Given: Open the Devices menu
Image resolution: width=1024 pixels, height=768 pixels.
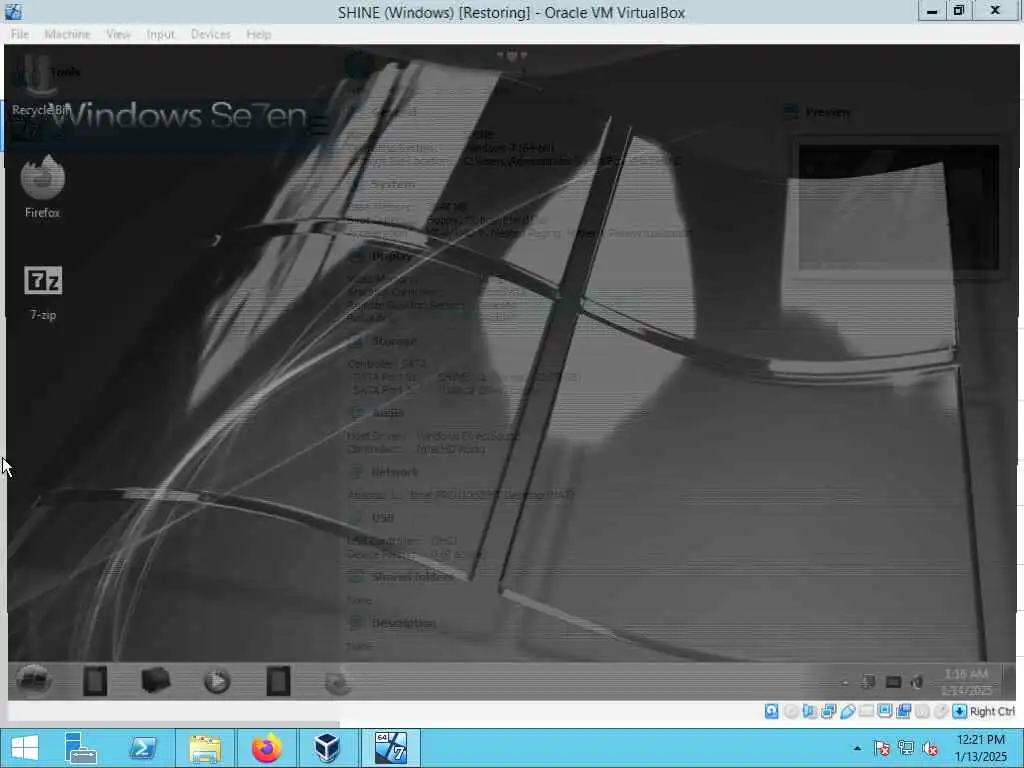Looking at the screenshot, I should tap(210, 34).
